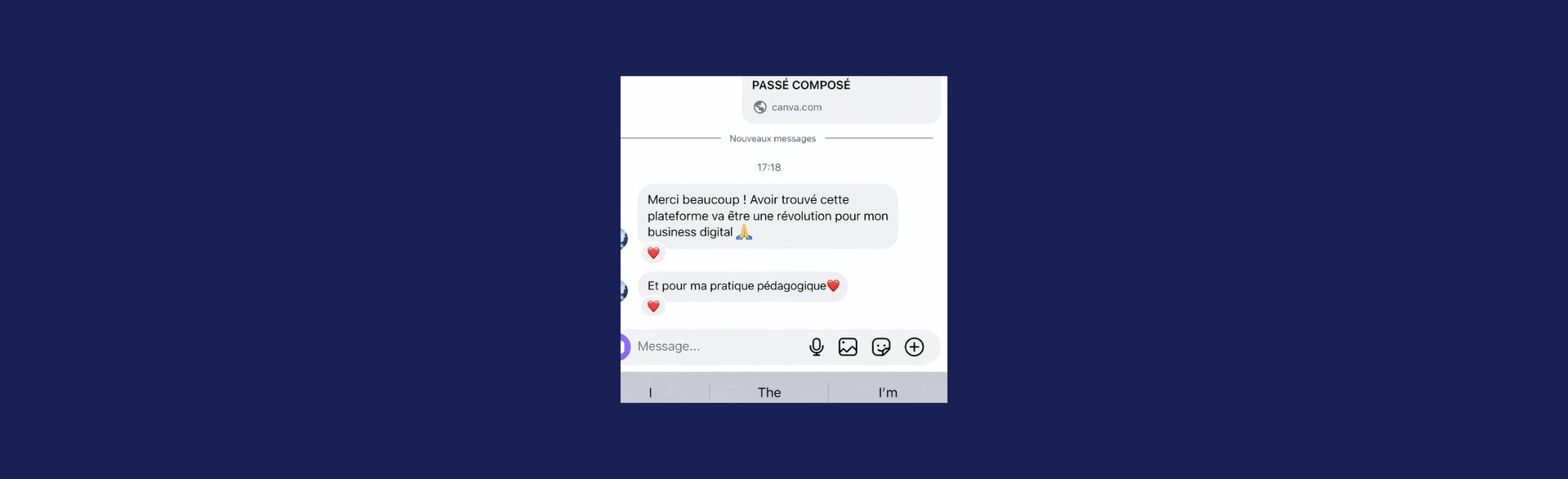Tap the microphone voice message icon

pyautogui.click(x=816, y=347)
